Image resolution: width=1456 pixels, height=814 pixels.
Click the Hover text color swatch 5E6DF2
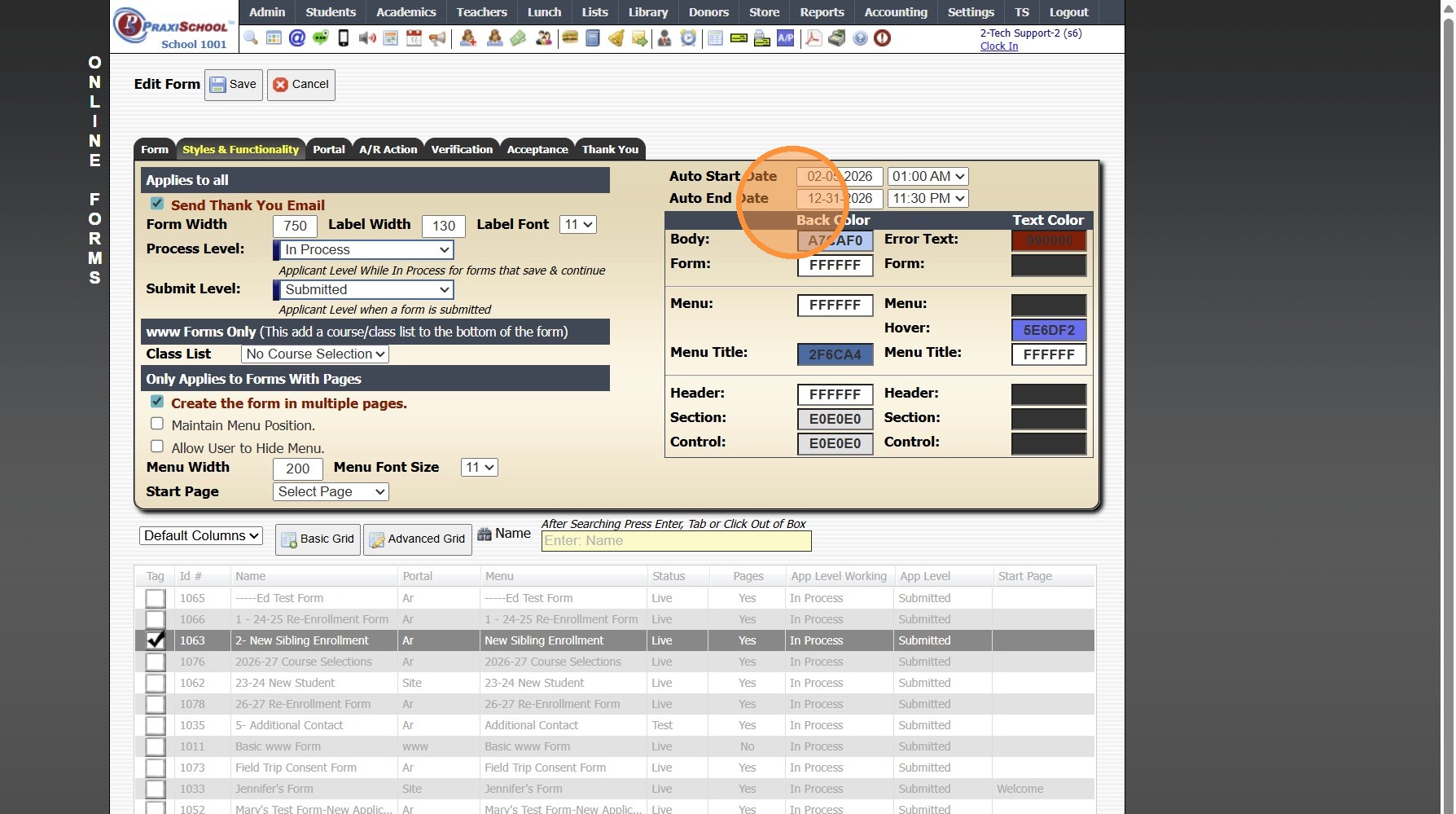pyautogui.click(x=1049, y=330)
